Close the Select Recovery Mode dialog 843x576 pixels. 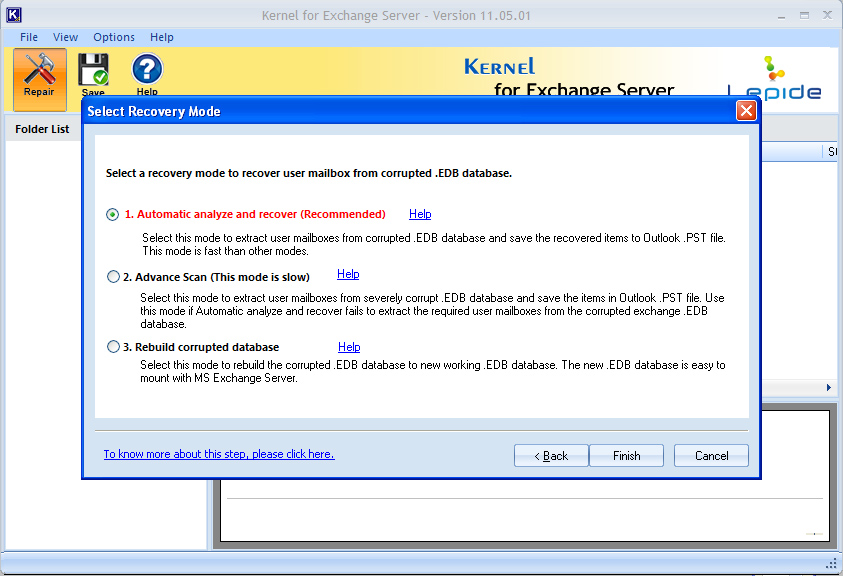tap(746, 111)
